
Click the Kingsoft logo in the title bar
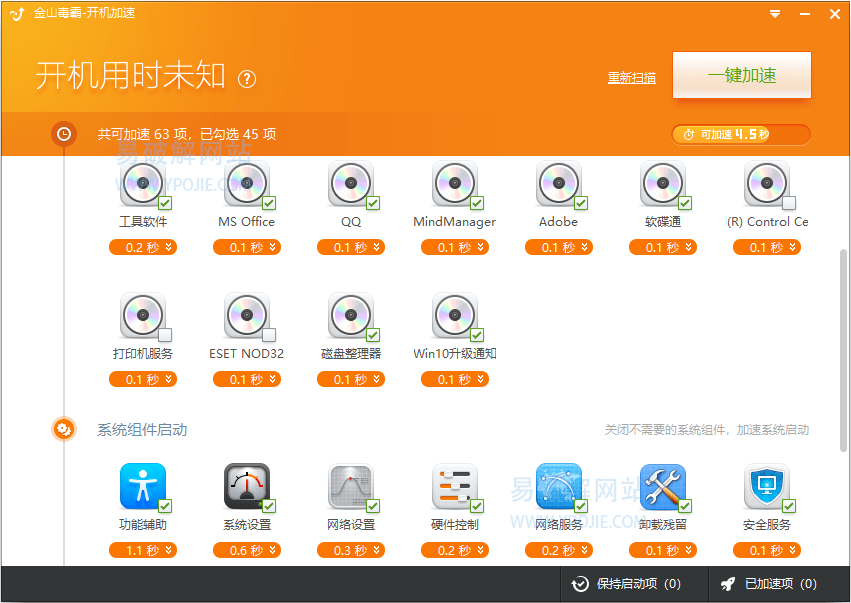coord(17,14)
